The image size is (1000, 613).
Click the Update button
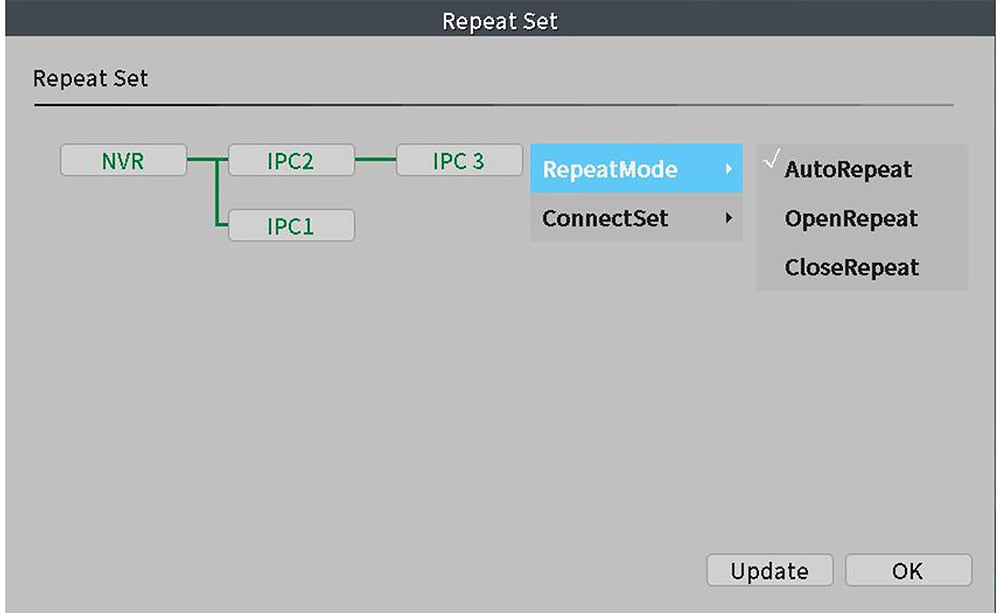coord(770,570)
